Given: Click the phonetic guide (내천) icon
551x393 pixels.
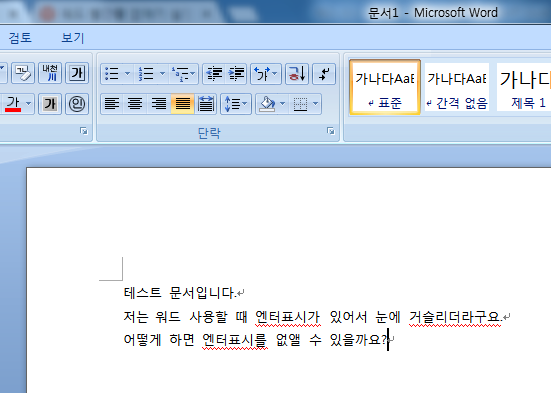Looking at the screenshot, I should pos(50,73).
